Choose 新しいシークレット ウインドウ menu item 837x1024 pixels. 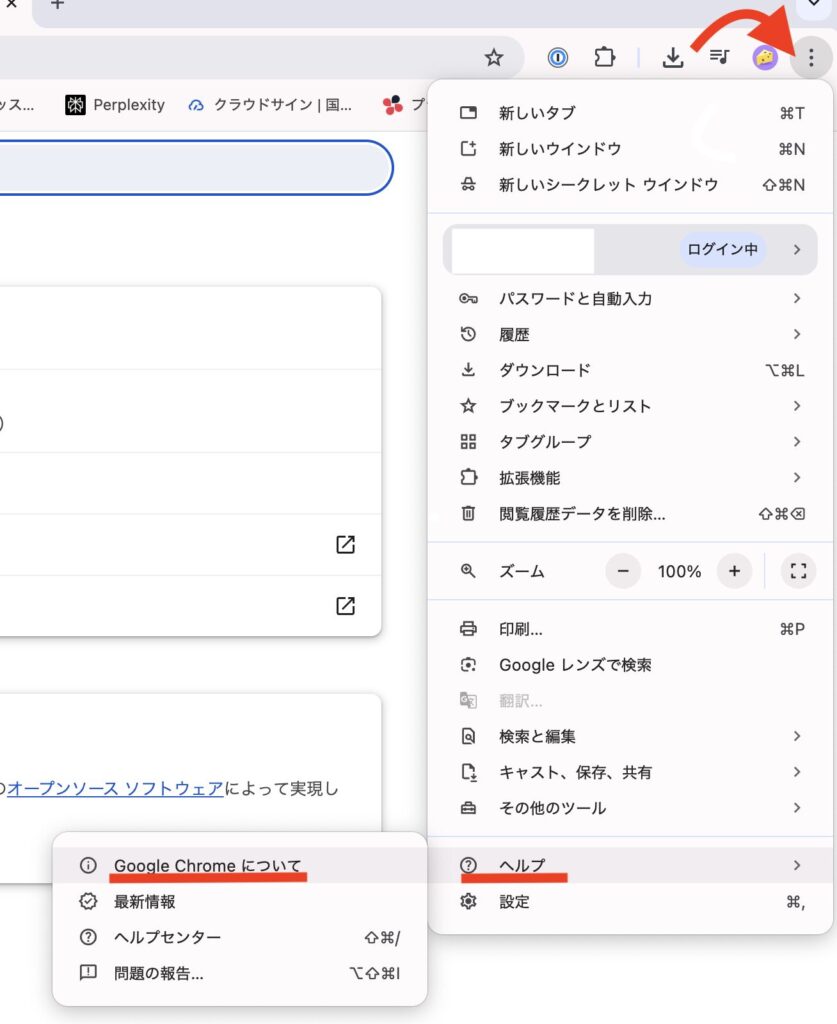[608, 185]
